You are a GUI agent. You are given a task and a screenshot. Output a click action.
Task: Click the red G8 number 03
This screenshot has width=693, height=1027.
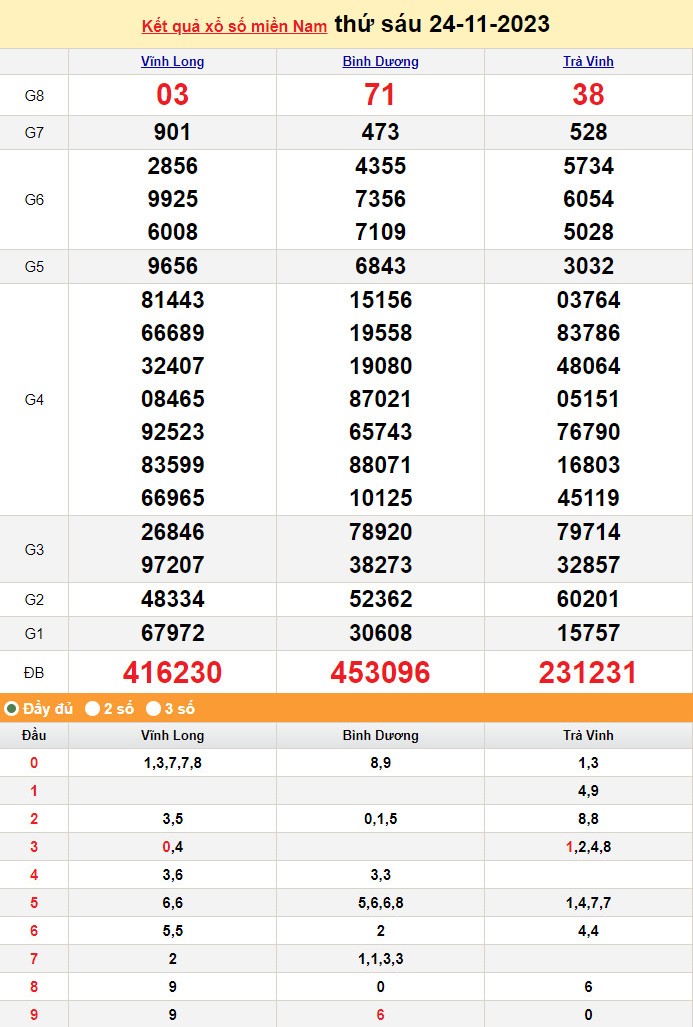pos(172,95)
